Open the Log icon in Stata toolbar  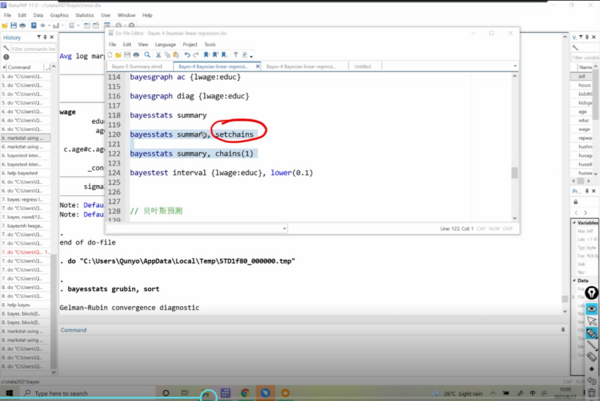pos(34,26)
